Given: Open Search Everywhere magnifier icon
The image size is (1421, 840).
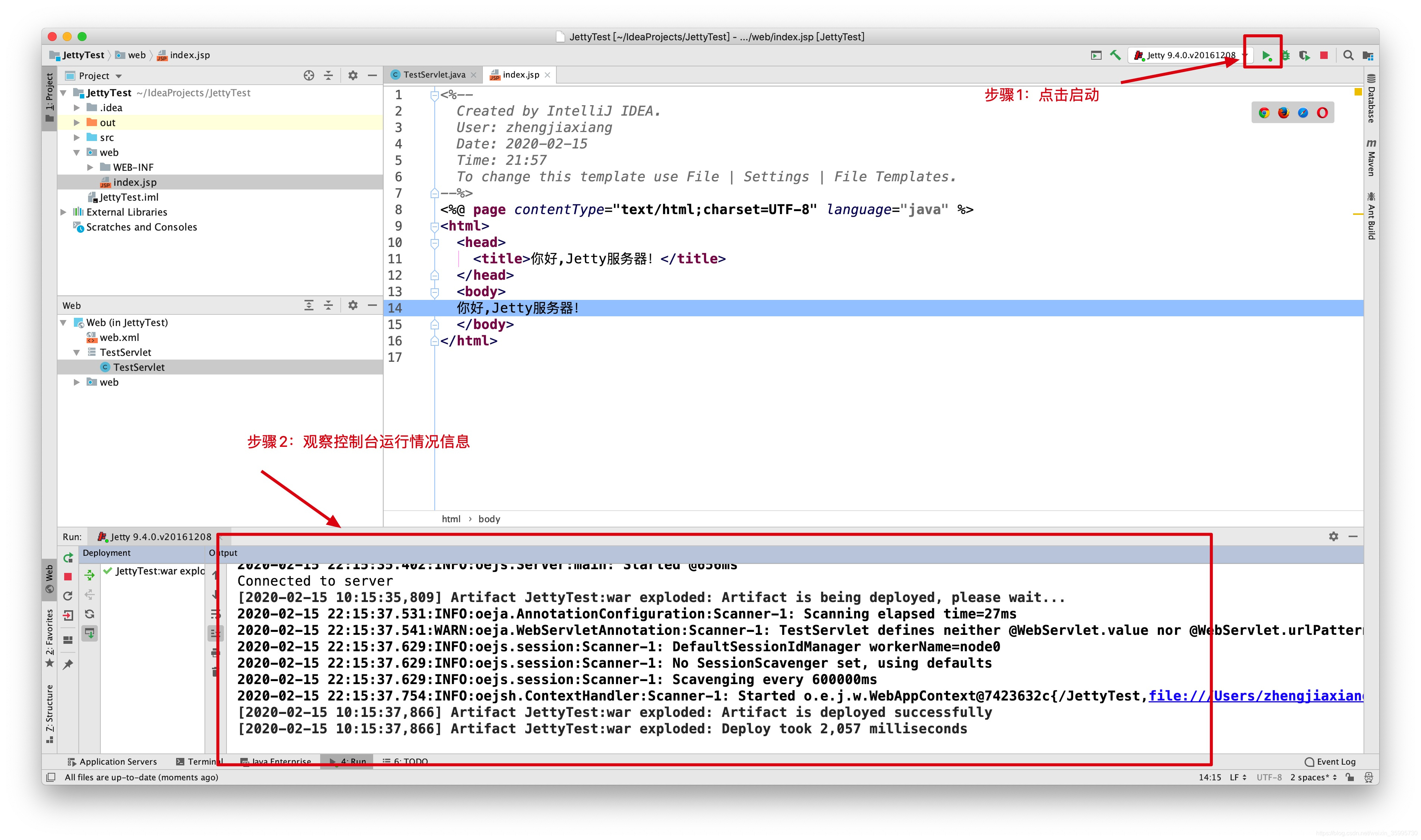Looking at the screenshot, I should 1348,56.
